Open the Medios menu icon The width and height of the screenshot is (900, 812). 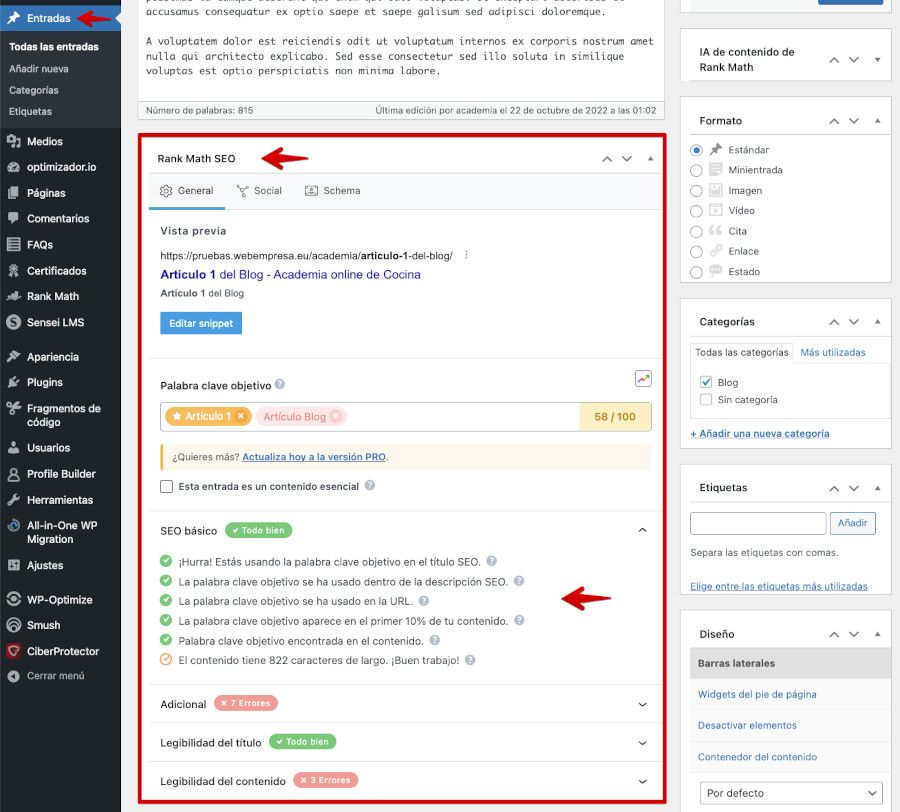(x=14, y=141)
